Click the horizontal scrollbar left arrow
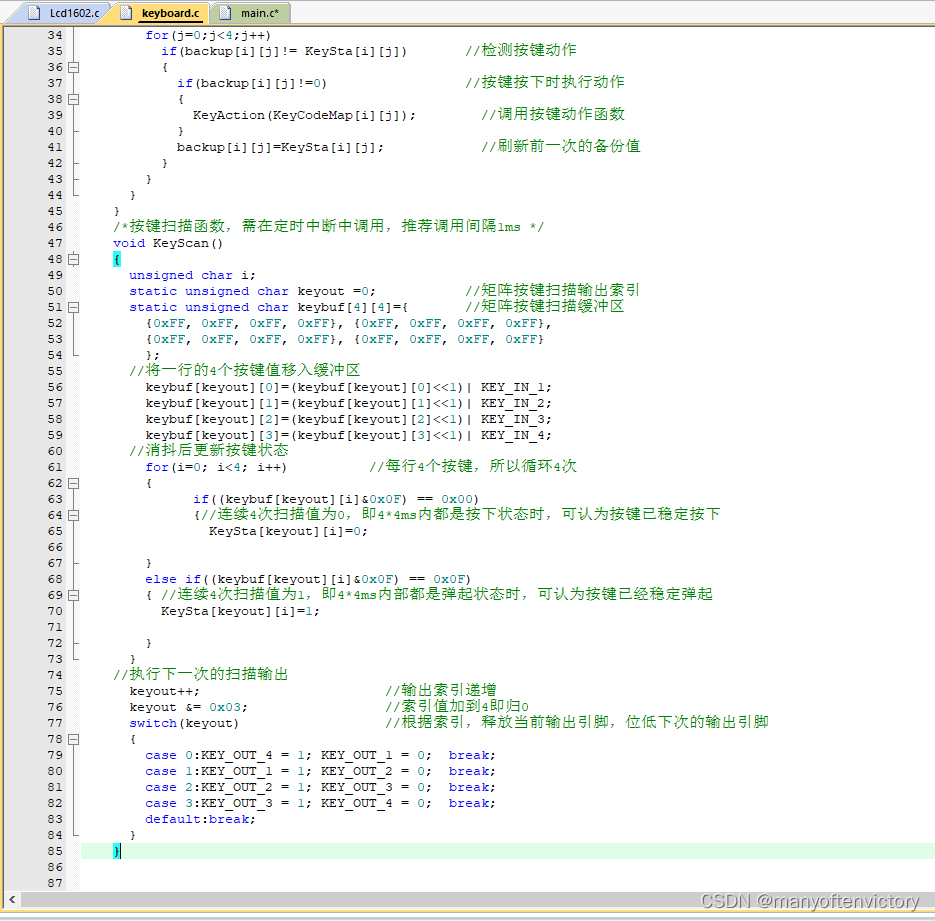The height and width of the screenshot is (921, 935). point(12,899)
